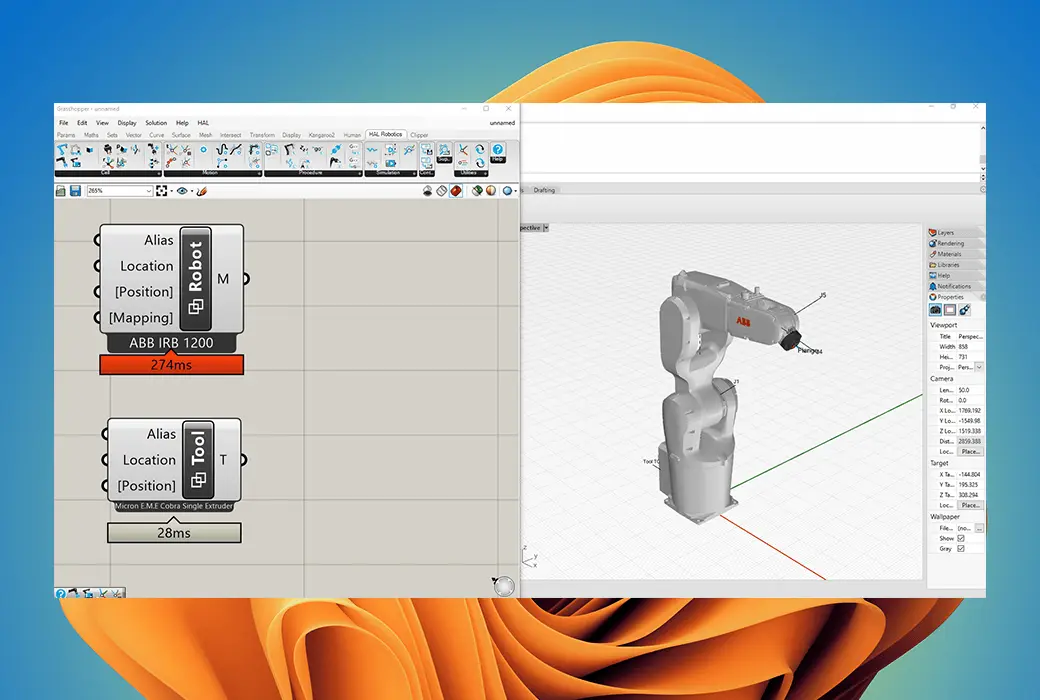Click the Rhino command area scrollbar
Viewport: 1040px width, 700px height.
click(982, 149)
